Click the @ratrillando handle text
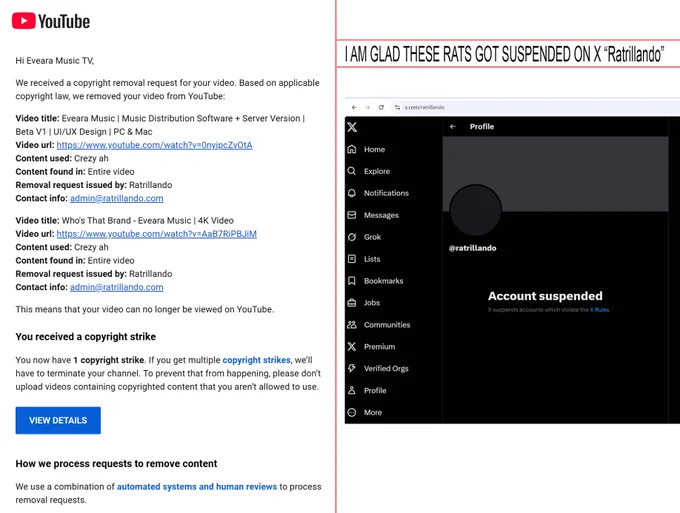The height and width of the screenshot is (513, 680). [473, 248]
